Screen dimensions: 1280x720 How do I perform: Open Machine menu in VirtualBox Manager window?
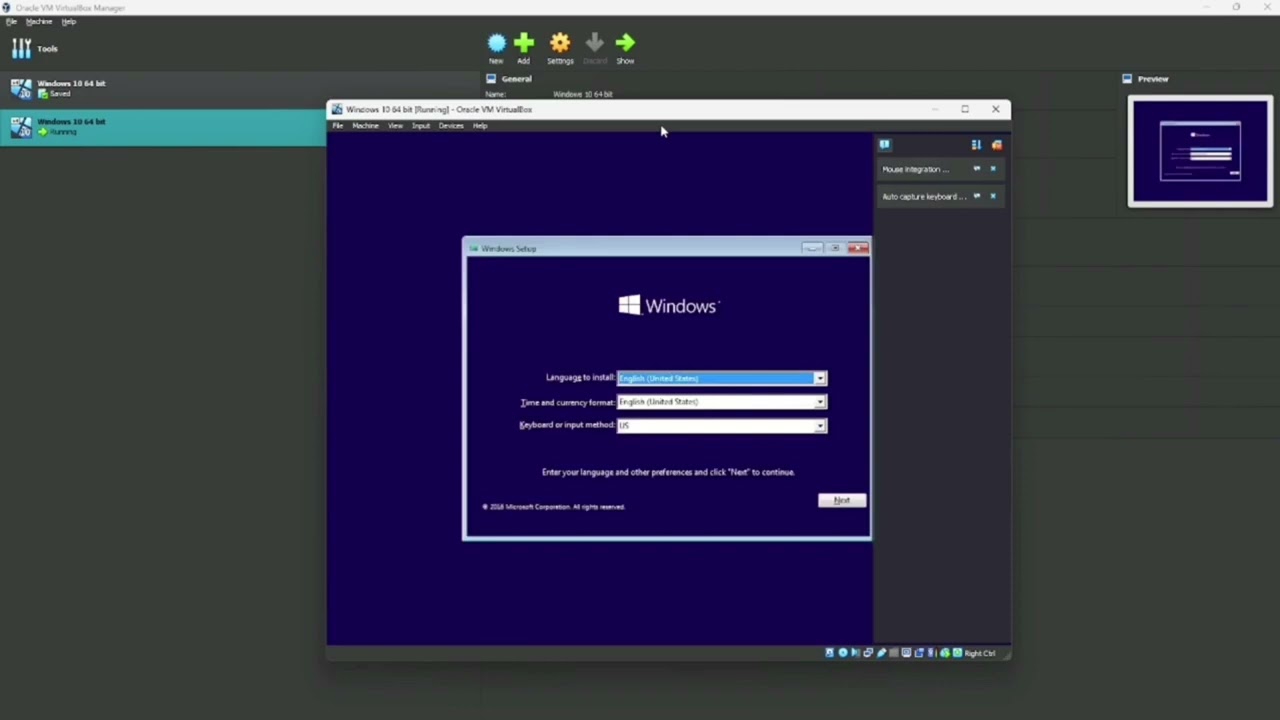point(39,21)
